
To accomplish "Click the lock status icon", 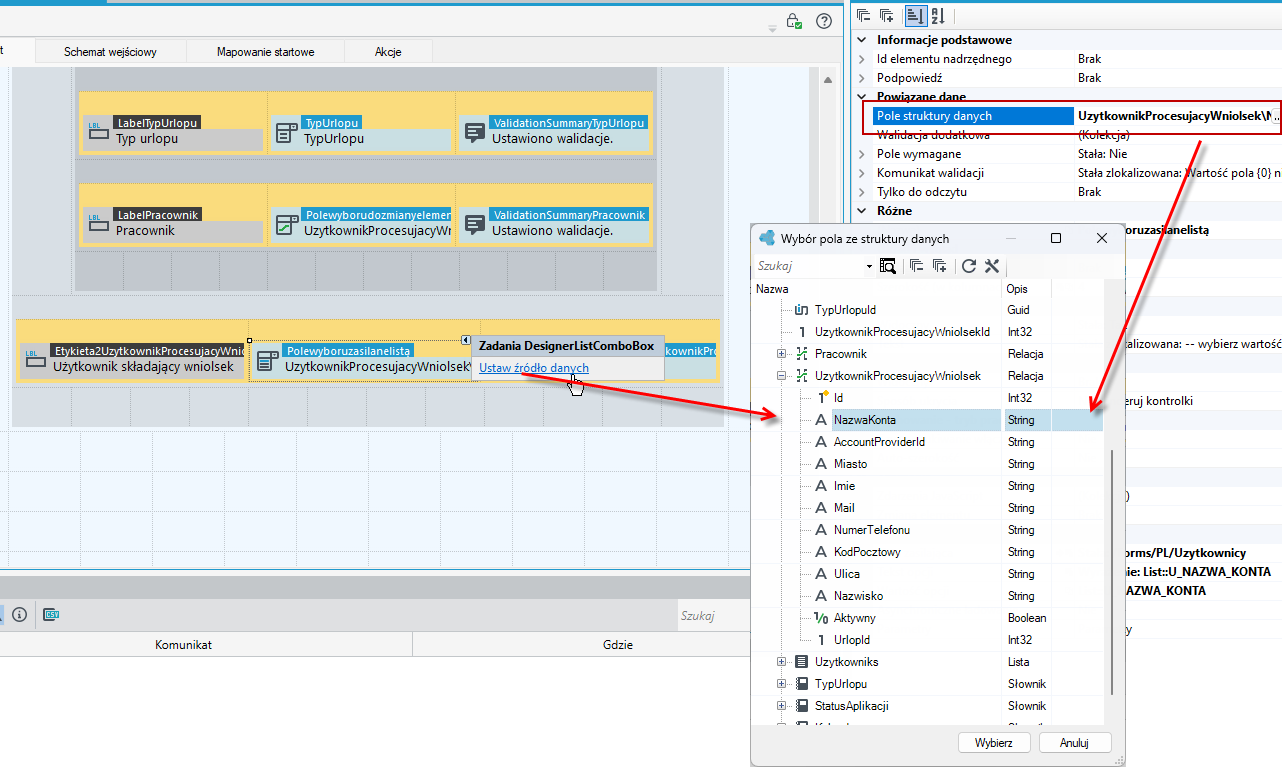I will 794,21.
